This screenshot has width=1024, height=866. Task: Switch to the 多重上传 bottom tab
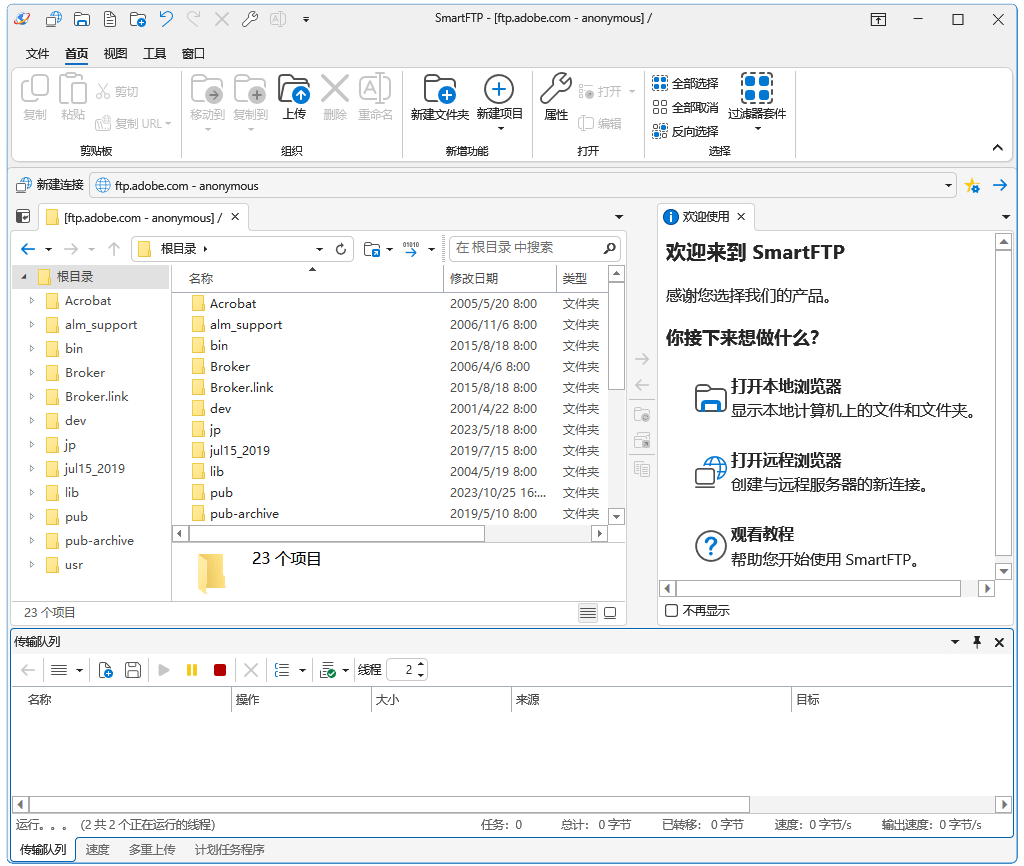click(x=152, y=850)
